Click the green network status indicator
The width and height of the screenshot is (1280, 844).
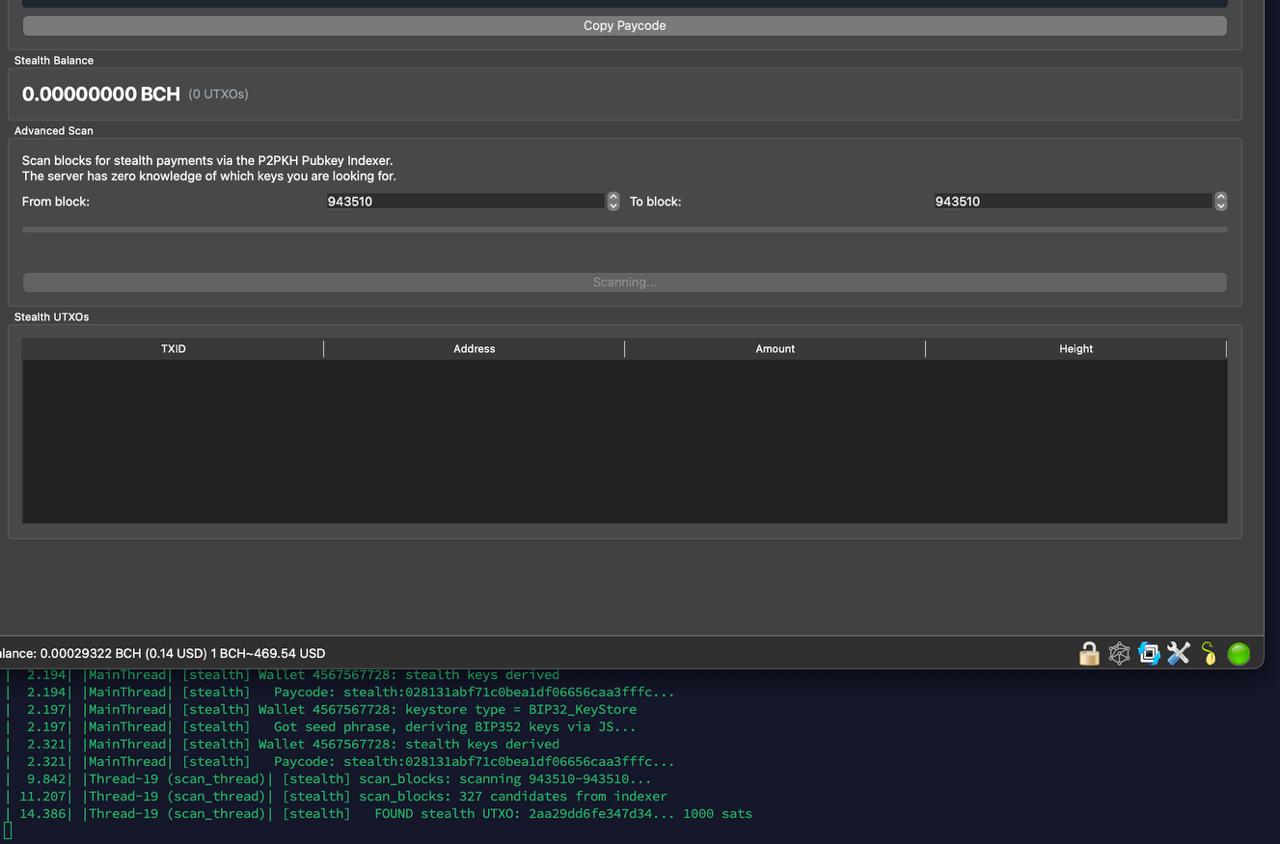pyautogui.click(x=1239, y=654)
